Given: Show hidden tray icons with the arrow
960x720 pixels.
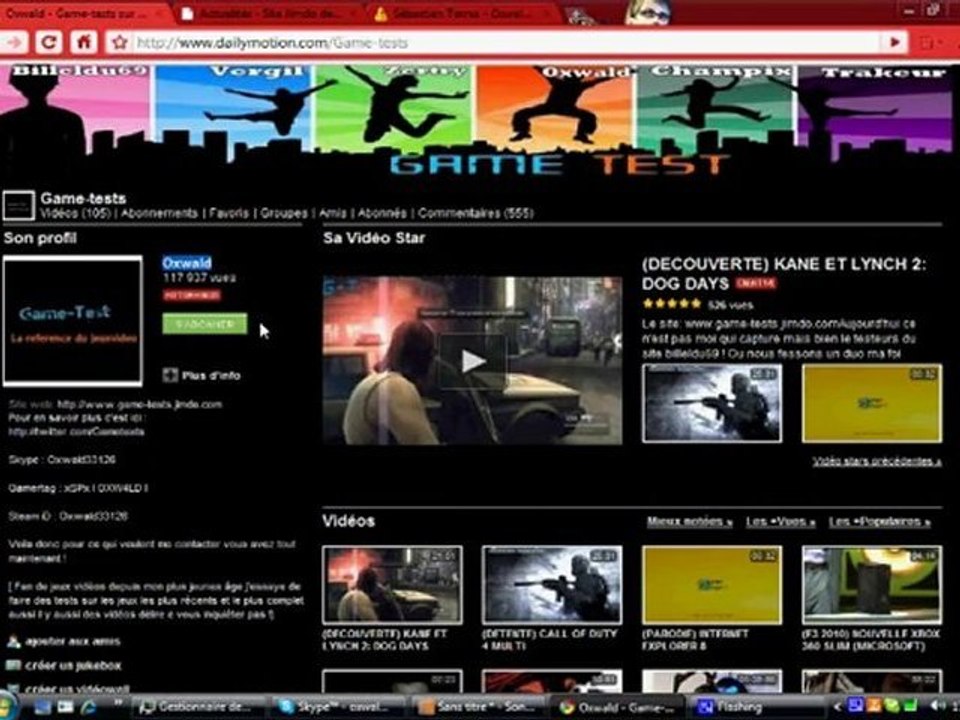Looking at the screenshot, I should pos(836,707).
